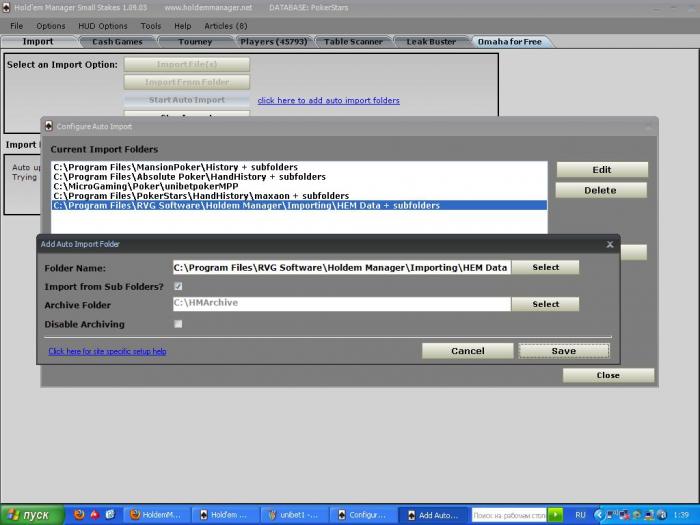
Task: Click the RU language indicator
Action: pyautogui.click(x=580, y=515)
